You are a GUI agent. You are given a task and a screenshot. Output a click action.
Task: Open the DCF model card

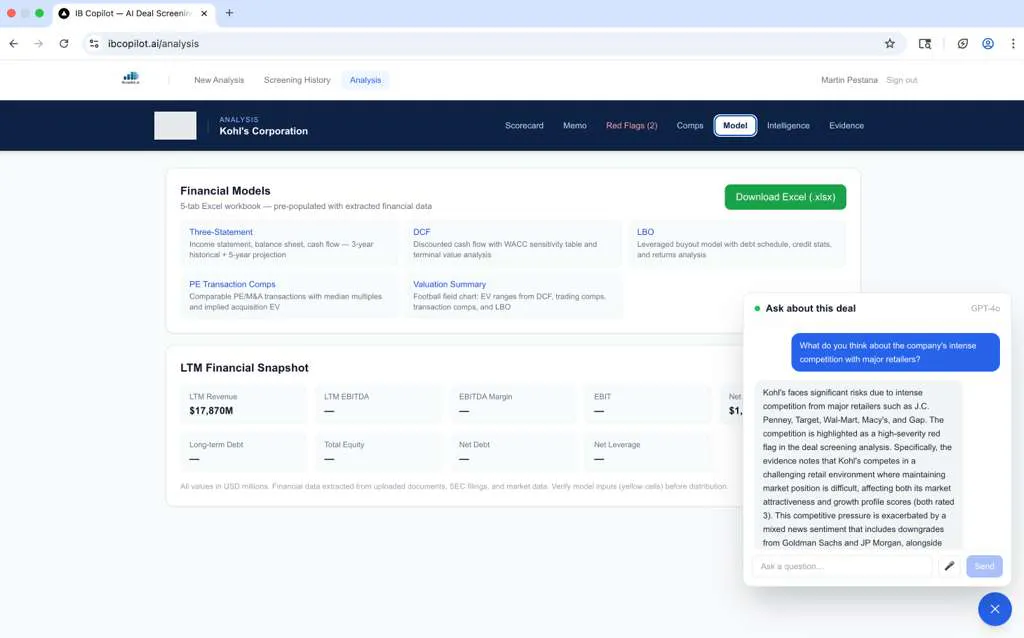(513, 243)
